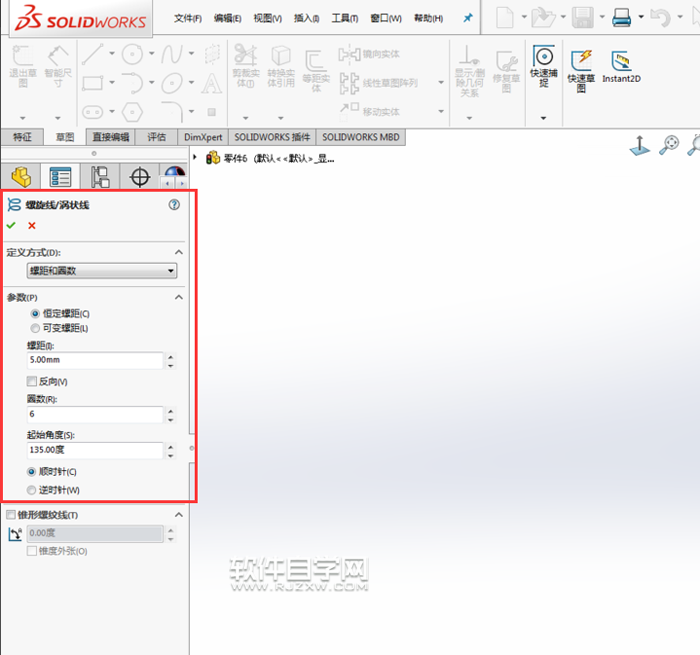
Task: Open help for Helix/Spiral (螺旋线/涡状线)
Action: (x=174, y=205)
